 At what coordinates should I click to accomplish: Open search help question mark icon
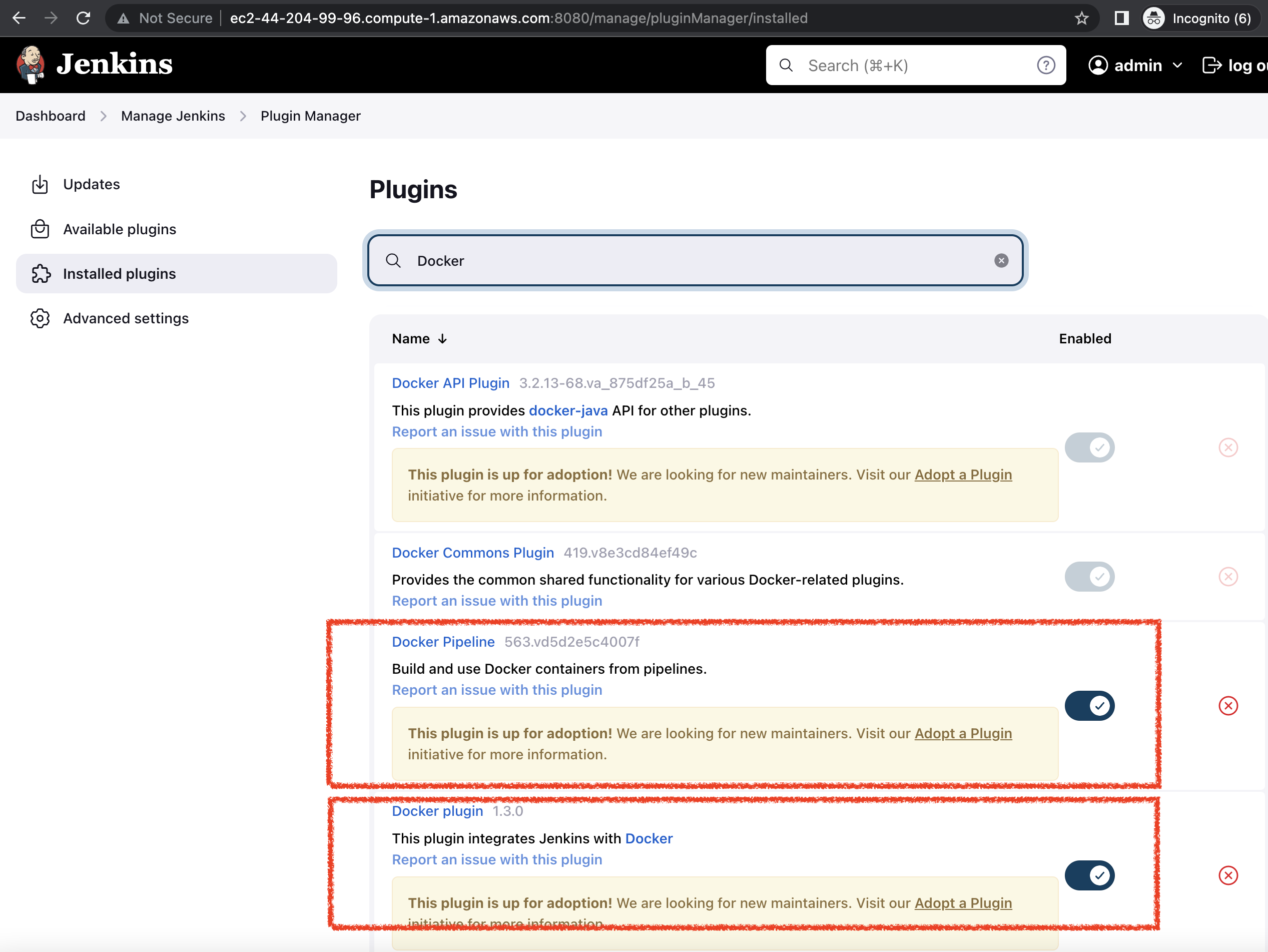point(1046,66)
